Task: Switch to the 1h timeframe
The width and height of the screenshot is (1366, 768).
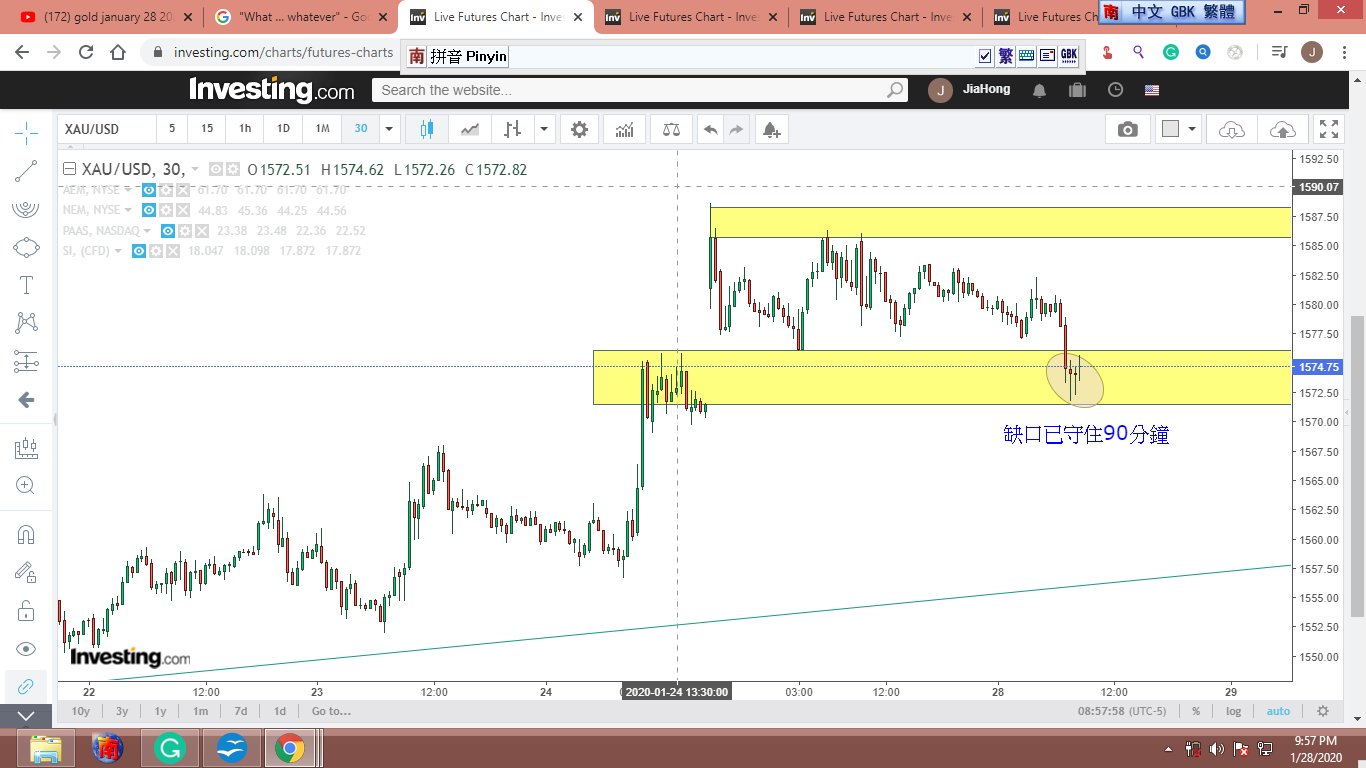Action: [x=245, y=129]
